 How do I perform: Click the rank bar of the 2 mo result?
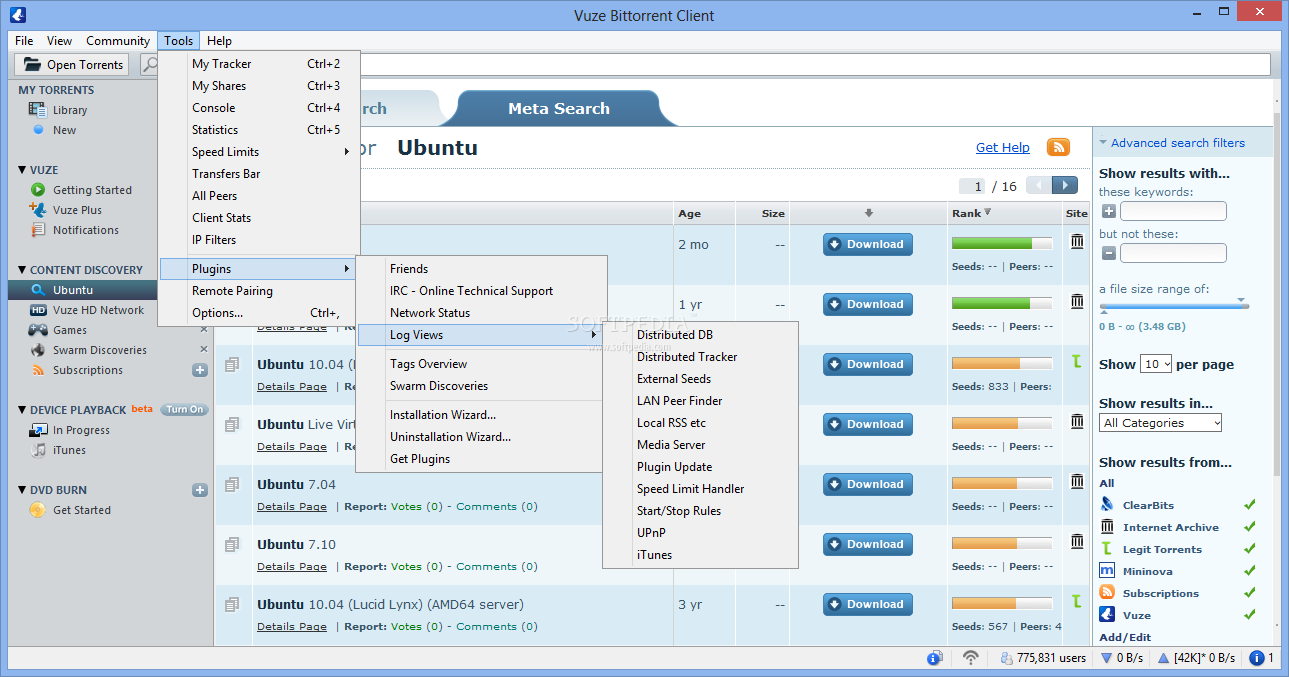click(x=1002, y=243)
